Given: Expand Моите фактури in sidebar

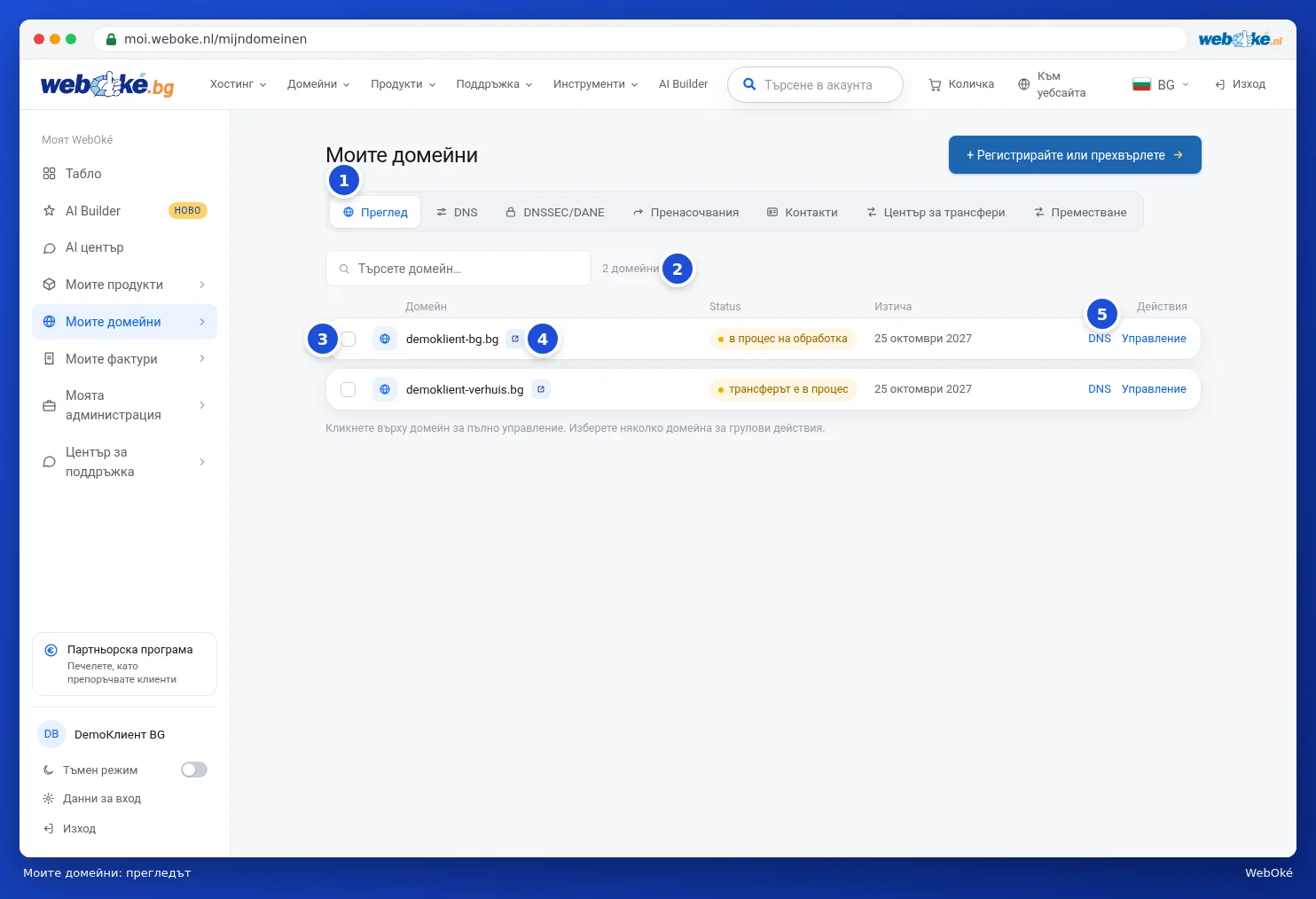Looking at the screenshot, I should click(124, 359).
